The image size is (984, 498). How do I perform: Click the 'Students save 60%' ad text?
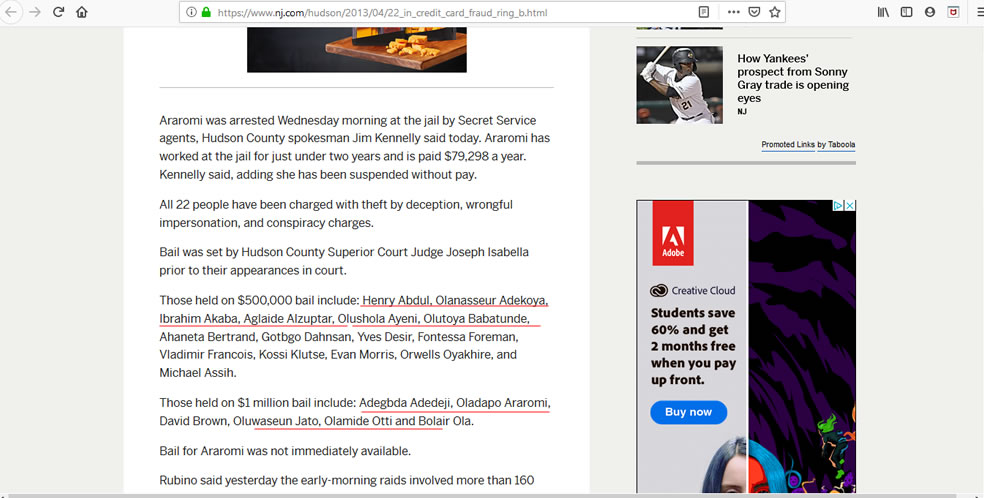click(693, 346)
